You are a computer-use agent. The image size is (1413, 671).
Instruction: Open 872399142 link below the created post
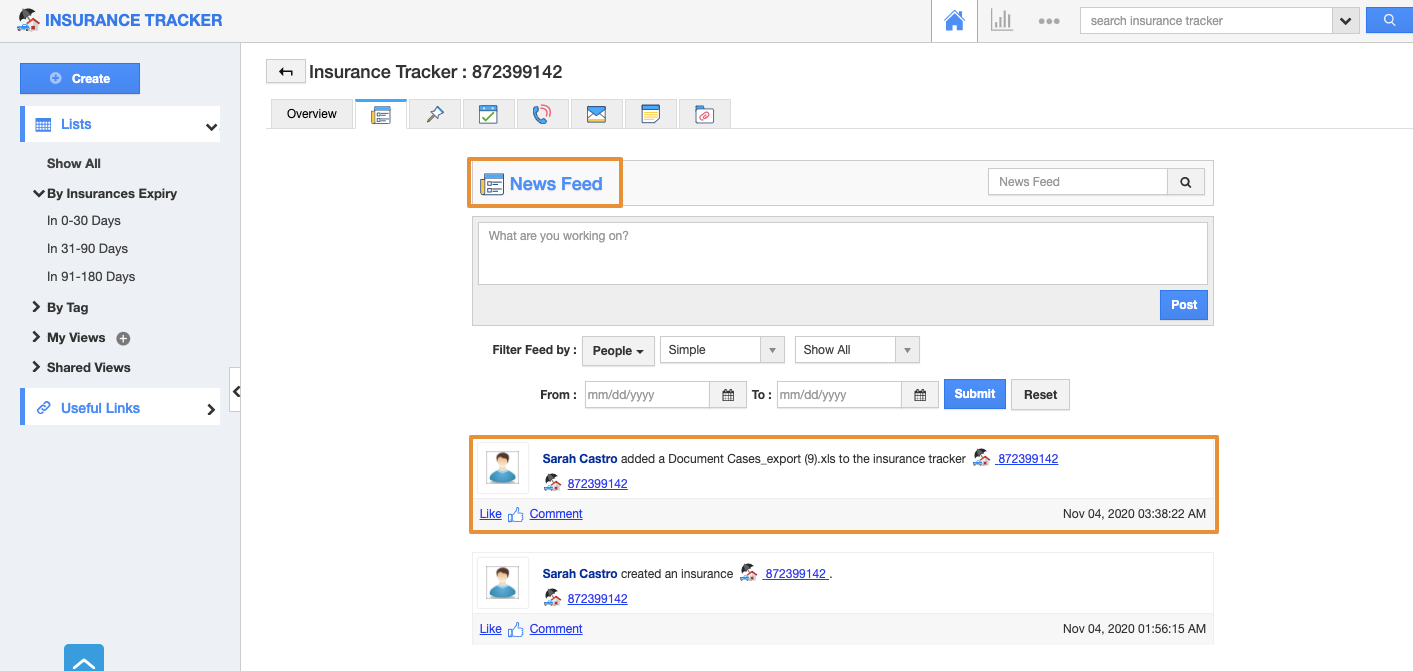click(x=597, y=599)
